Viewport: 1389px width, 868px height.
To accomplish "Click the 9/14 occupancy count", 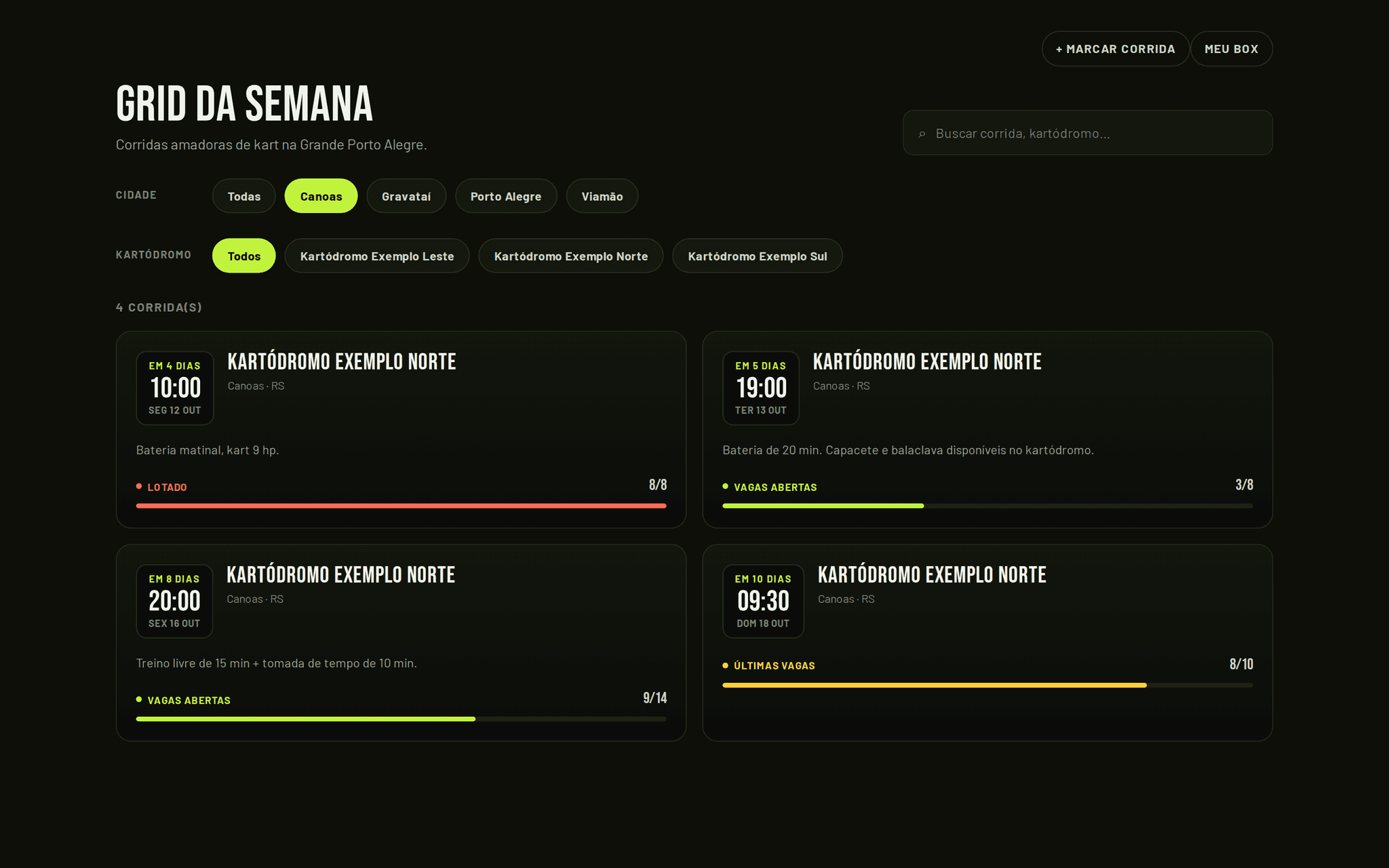I will pos(655,698).
